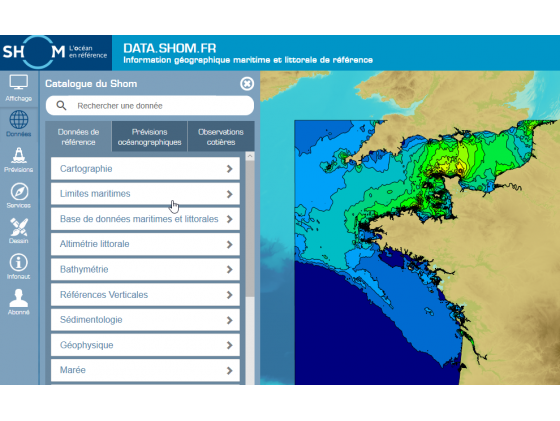
Task: Close the Catalogue du Shom panel
Action: (247, 84)
